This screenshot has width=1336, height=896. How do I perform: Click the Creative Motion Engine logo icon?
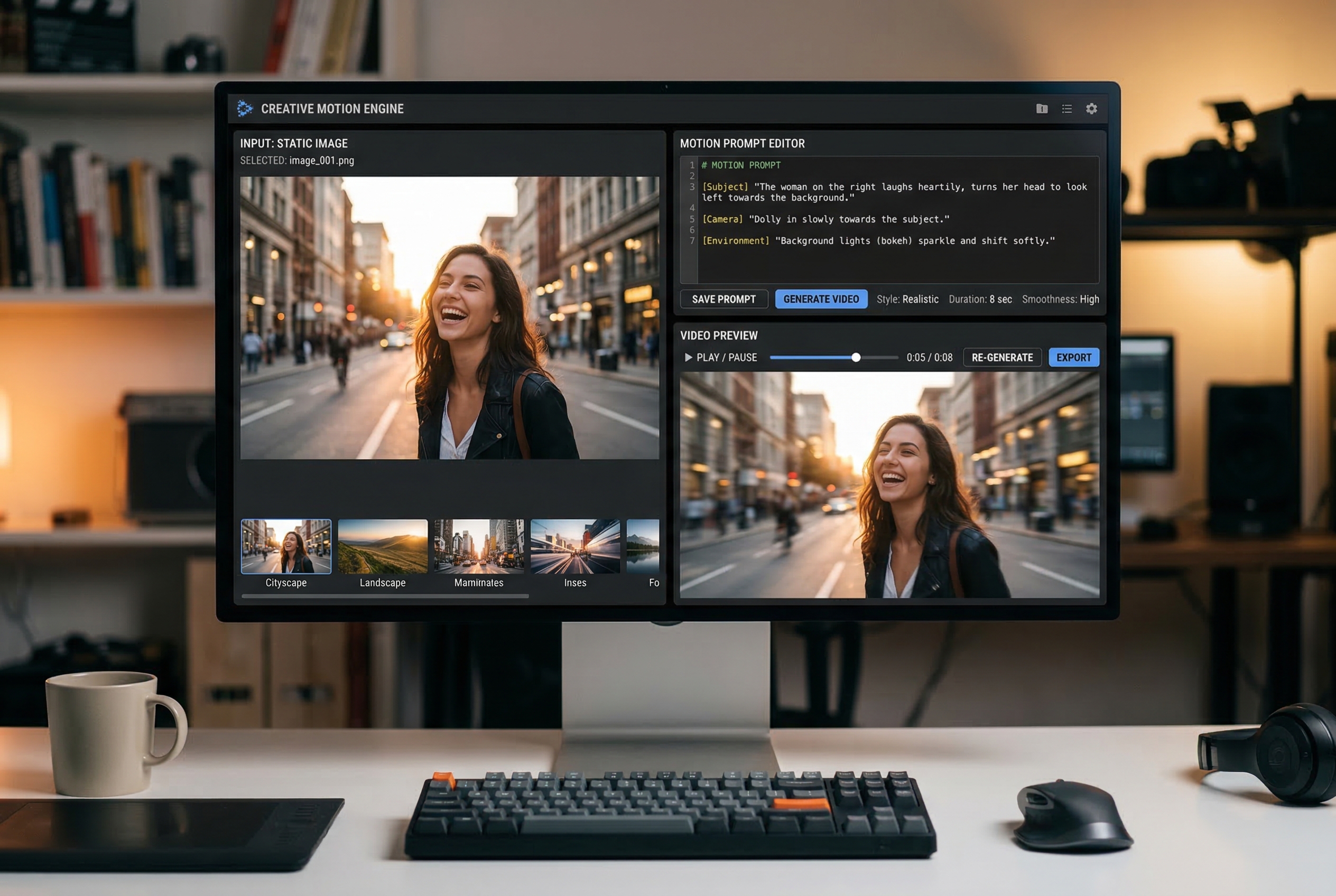pyautogui.click(x=245, y=108)
